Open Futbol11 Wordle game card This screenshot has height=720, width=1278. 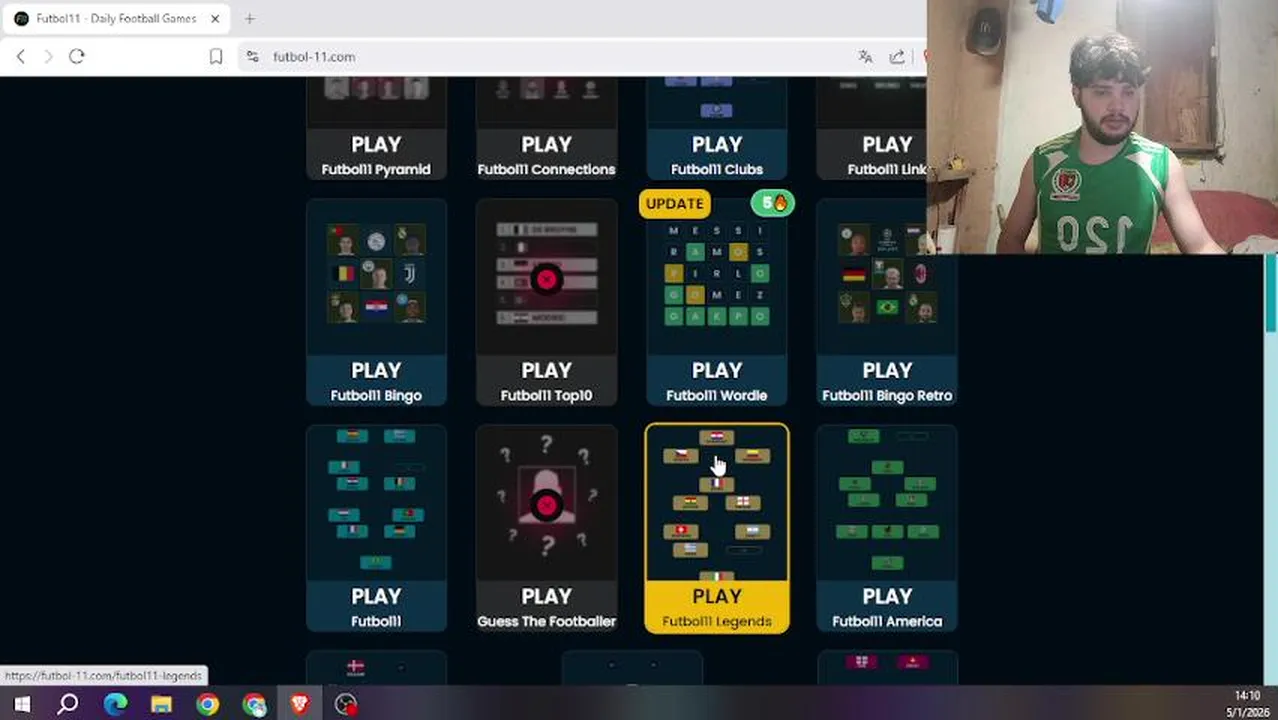pyautogui.click(x=717, y=302)
